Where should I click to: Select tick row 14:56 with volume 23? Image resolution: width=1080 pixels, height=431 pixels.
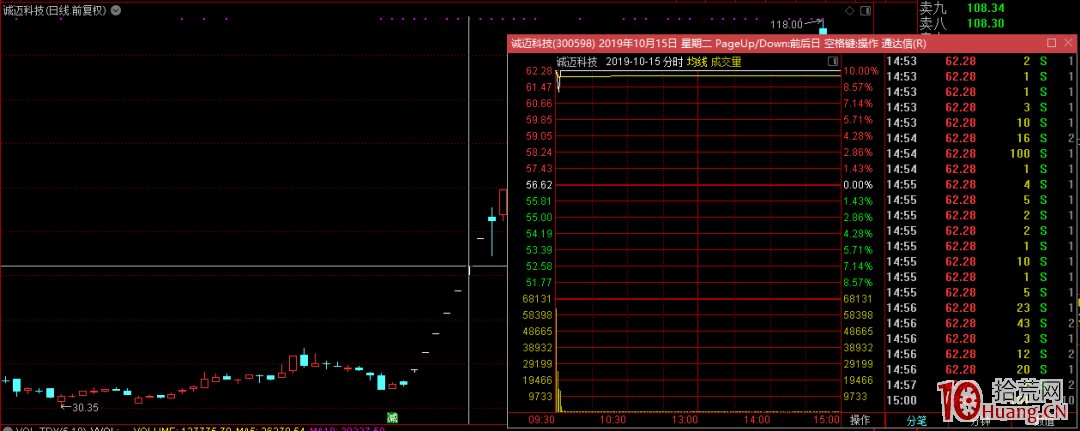click(981, 307)
